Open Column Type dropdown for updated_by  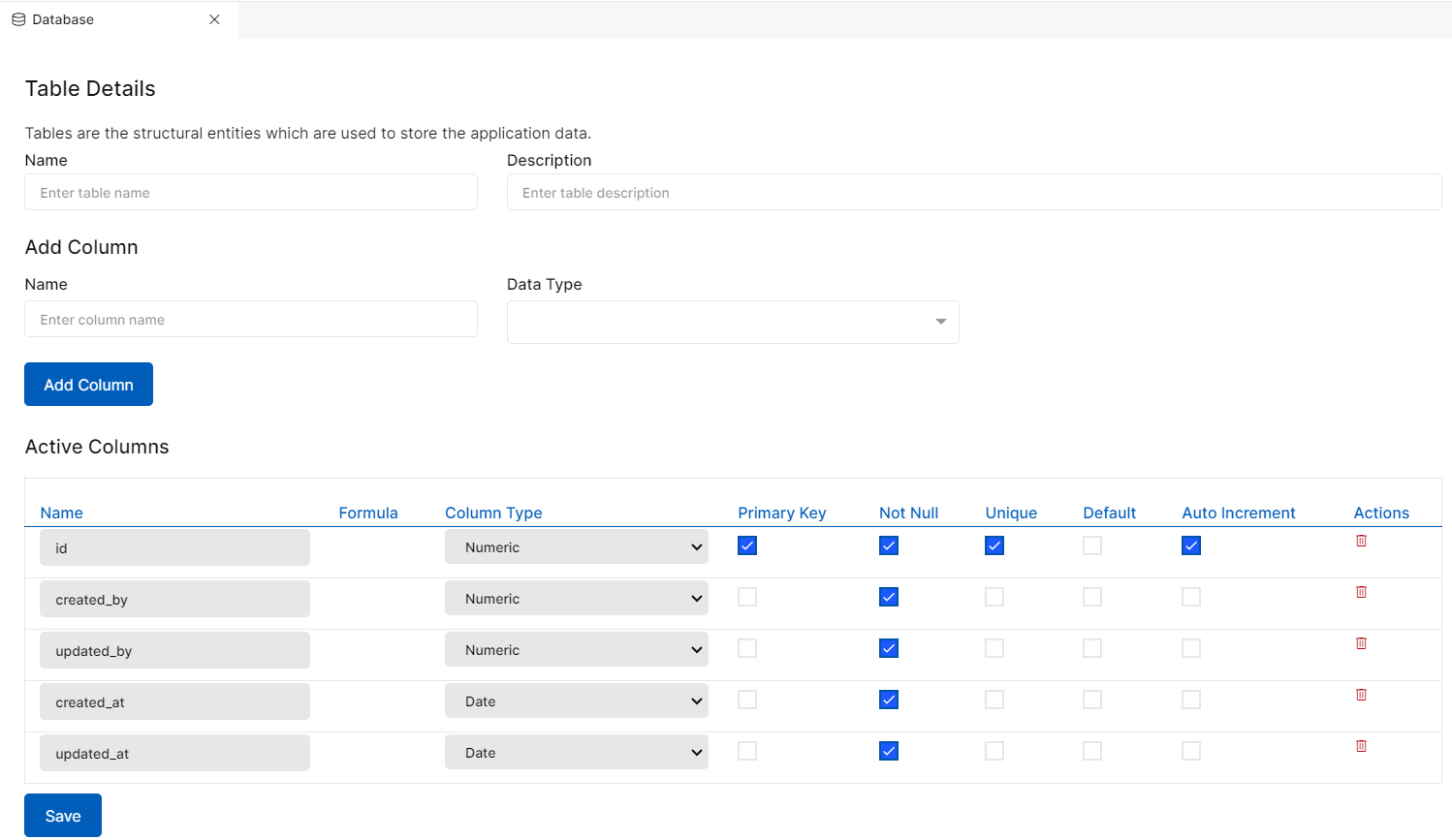pyautogui.click(x=577, y=649)
